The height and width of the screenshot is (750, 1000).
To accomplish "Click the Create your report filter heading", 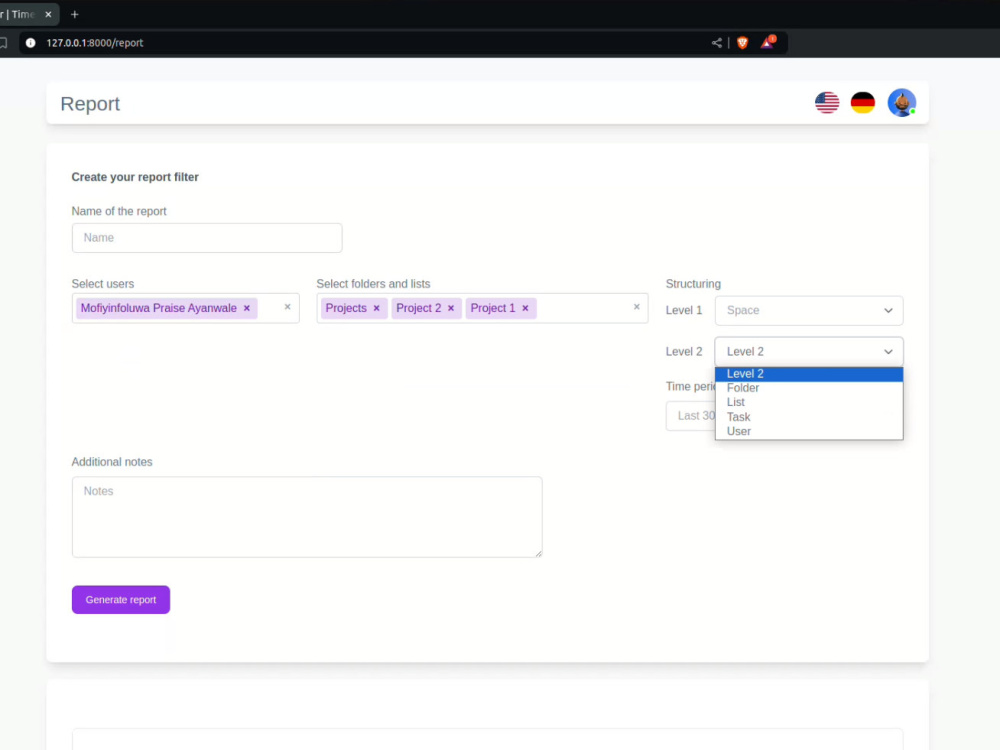I will click(135, 177).
